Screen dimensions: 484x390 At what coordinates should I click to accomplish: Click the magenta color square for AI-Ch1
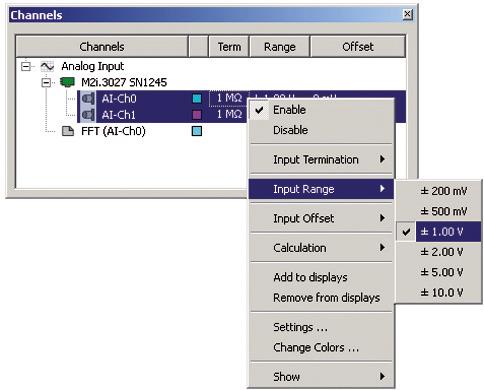pos(197,115)
